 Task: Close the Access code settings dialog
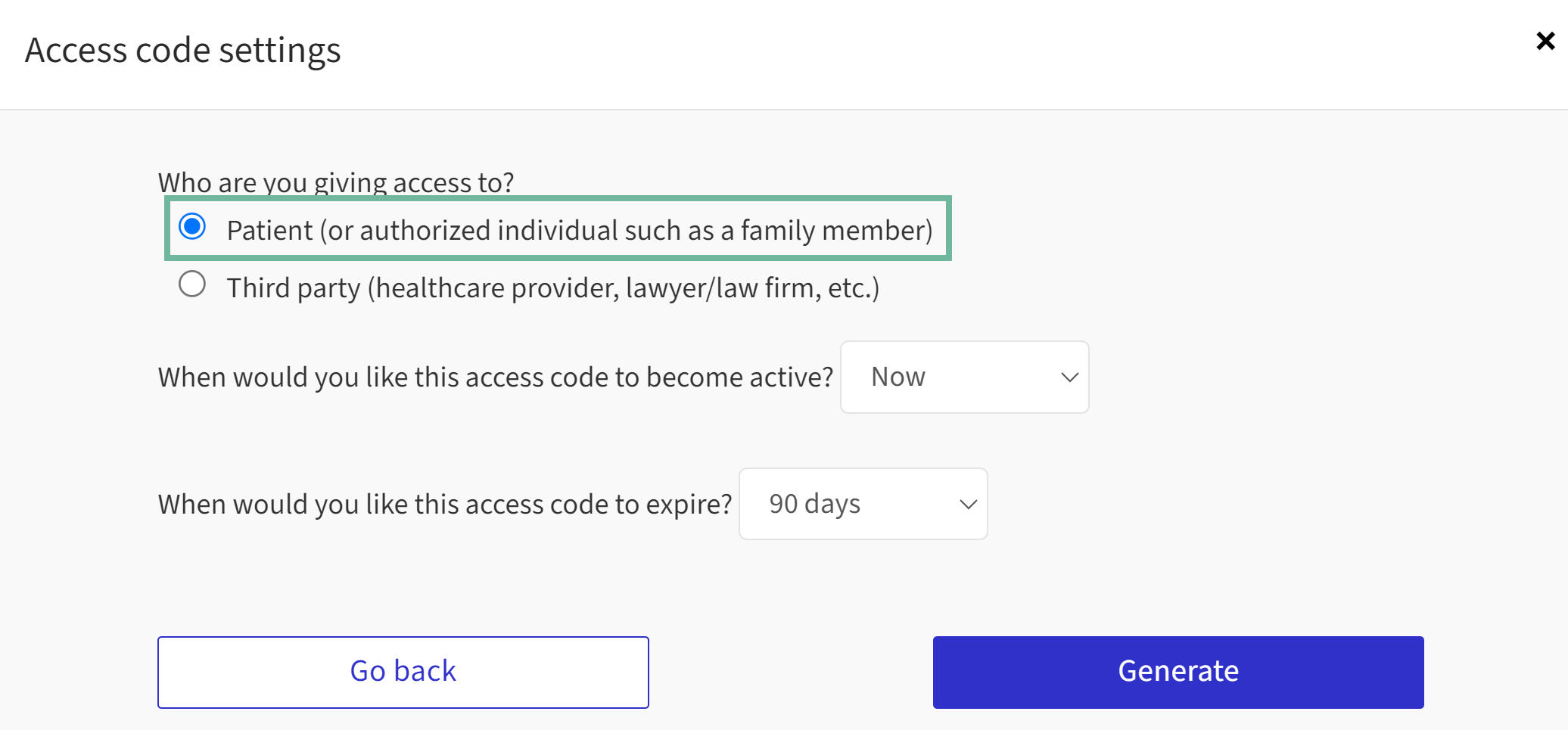point(1544,41)
